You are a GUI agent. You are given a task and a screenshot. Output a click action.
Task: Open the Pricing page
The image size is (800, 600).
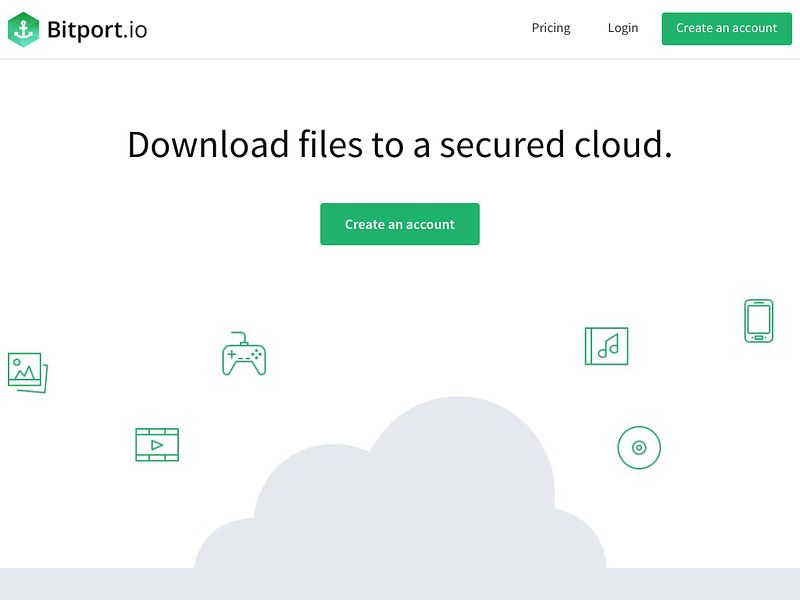(551, 28)
